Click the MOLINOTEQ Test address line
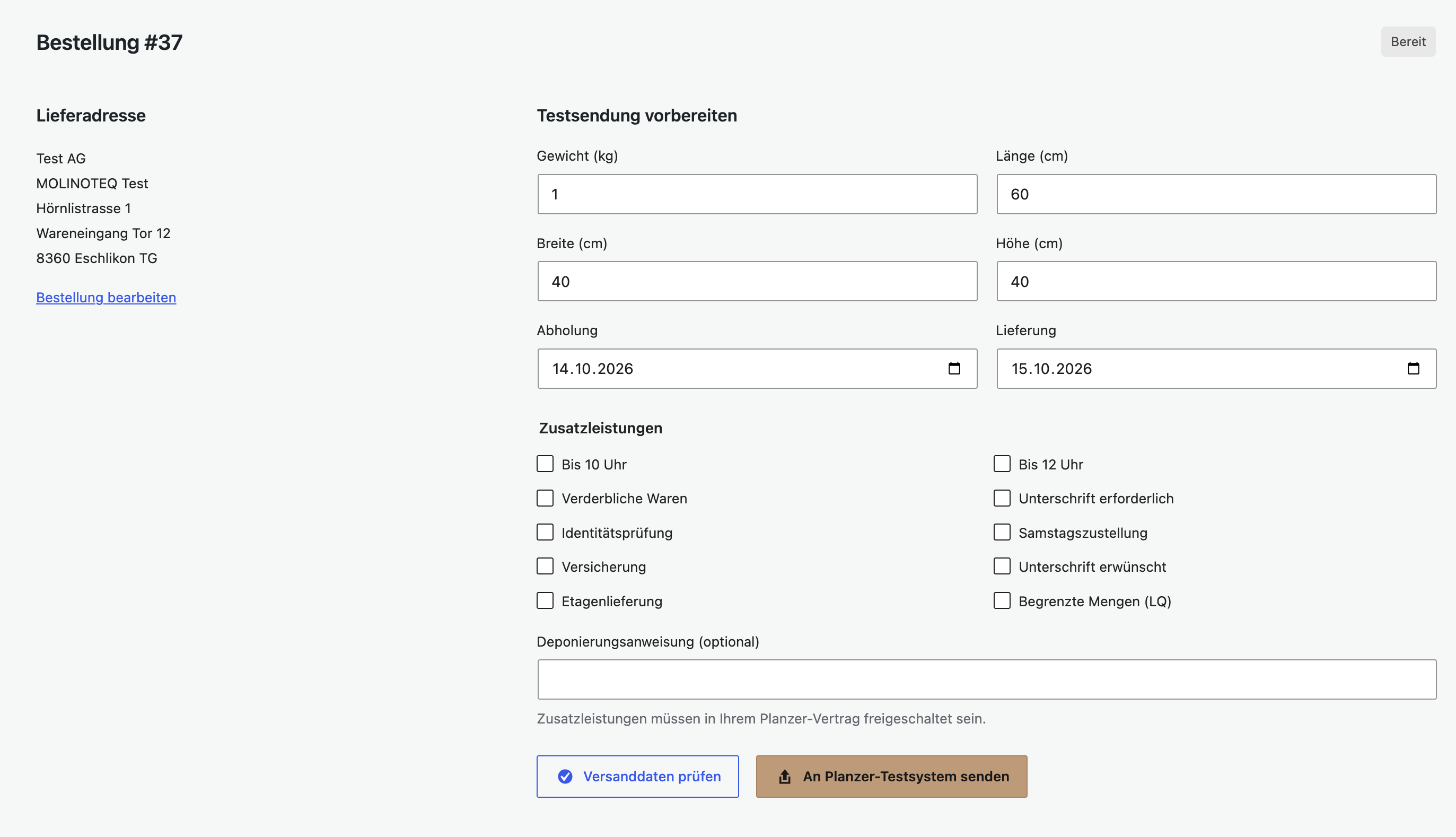 (x=93, y=183)
